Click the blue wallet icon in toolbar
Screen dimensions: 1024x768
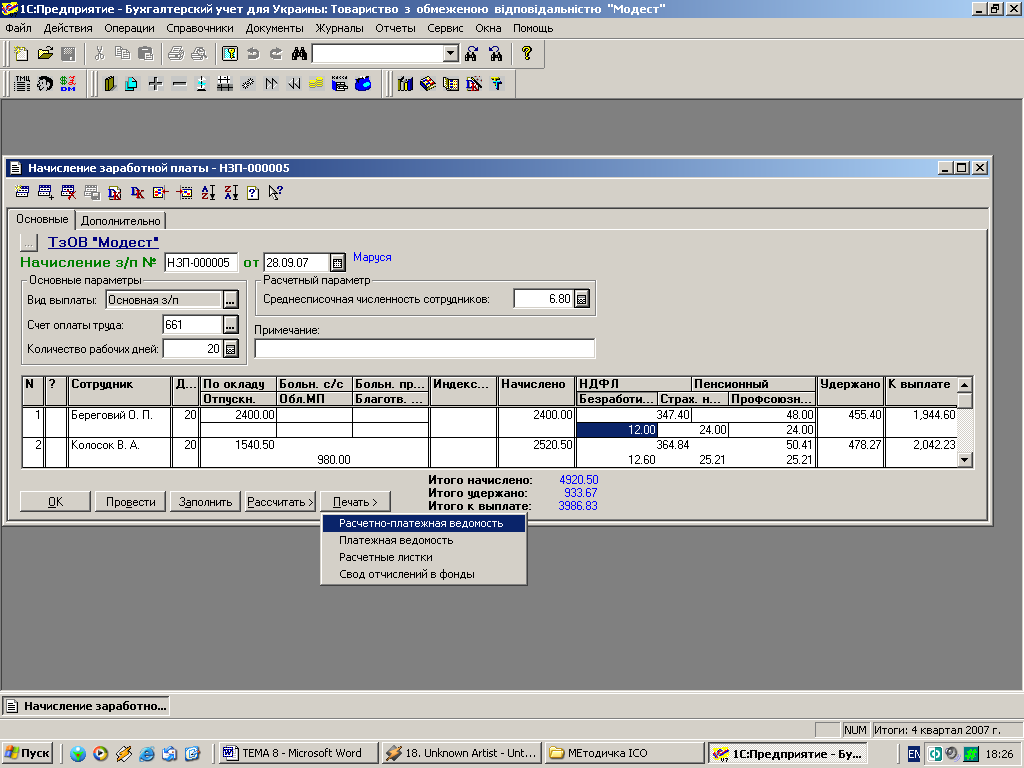(363, 84)
